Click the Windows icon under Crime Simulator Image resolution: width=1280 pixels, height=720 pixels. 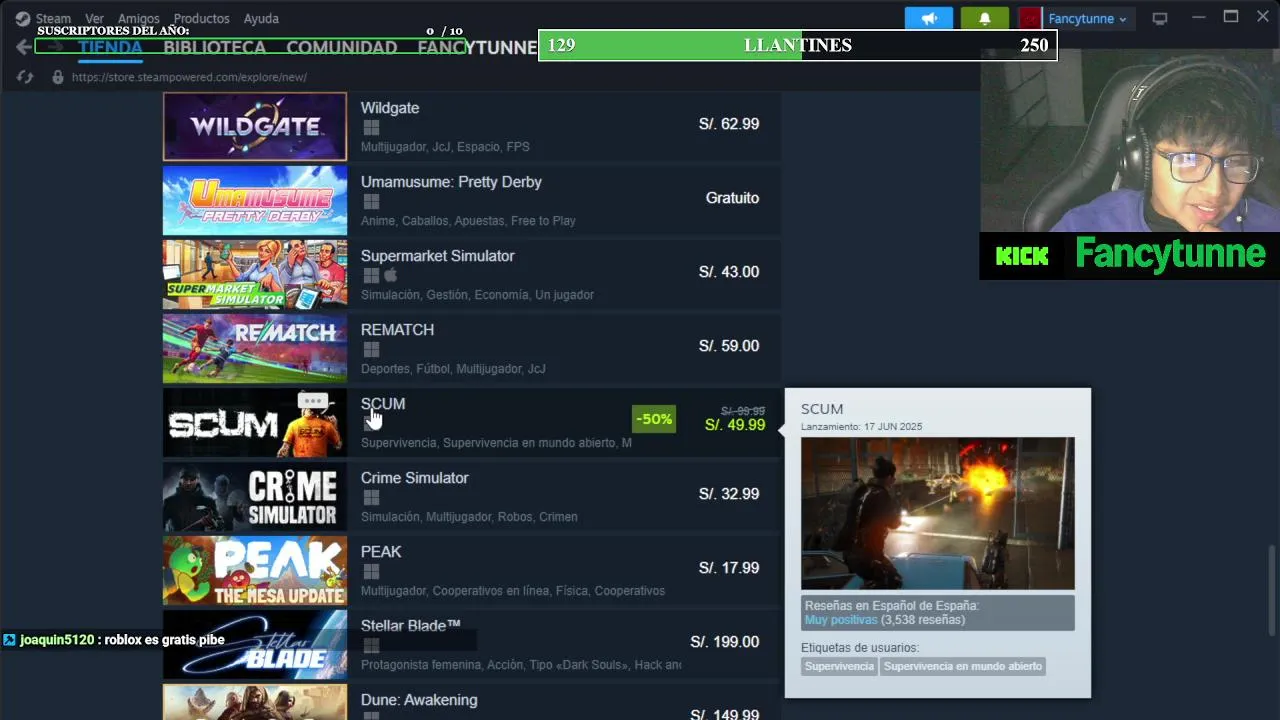point(371,498)
